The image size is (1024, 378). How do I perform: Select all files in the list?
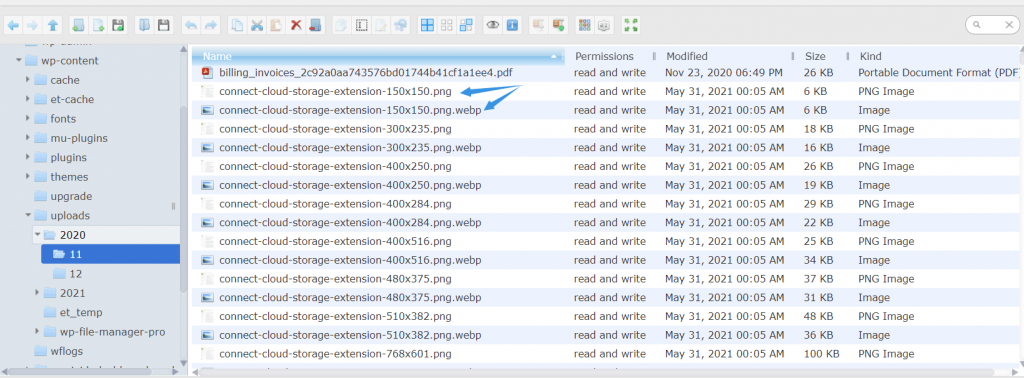pyautogui.click(x=427, y=25)
